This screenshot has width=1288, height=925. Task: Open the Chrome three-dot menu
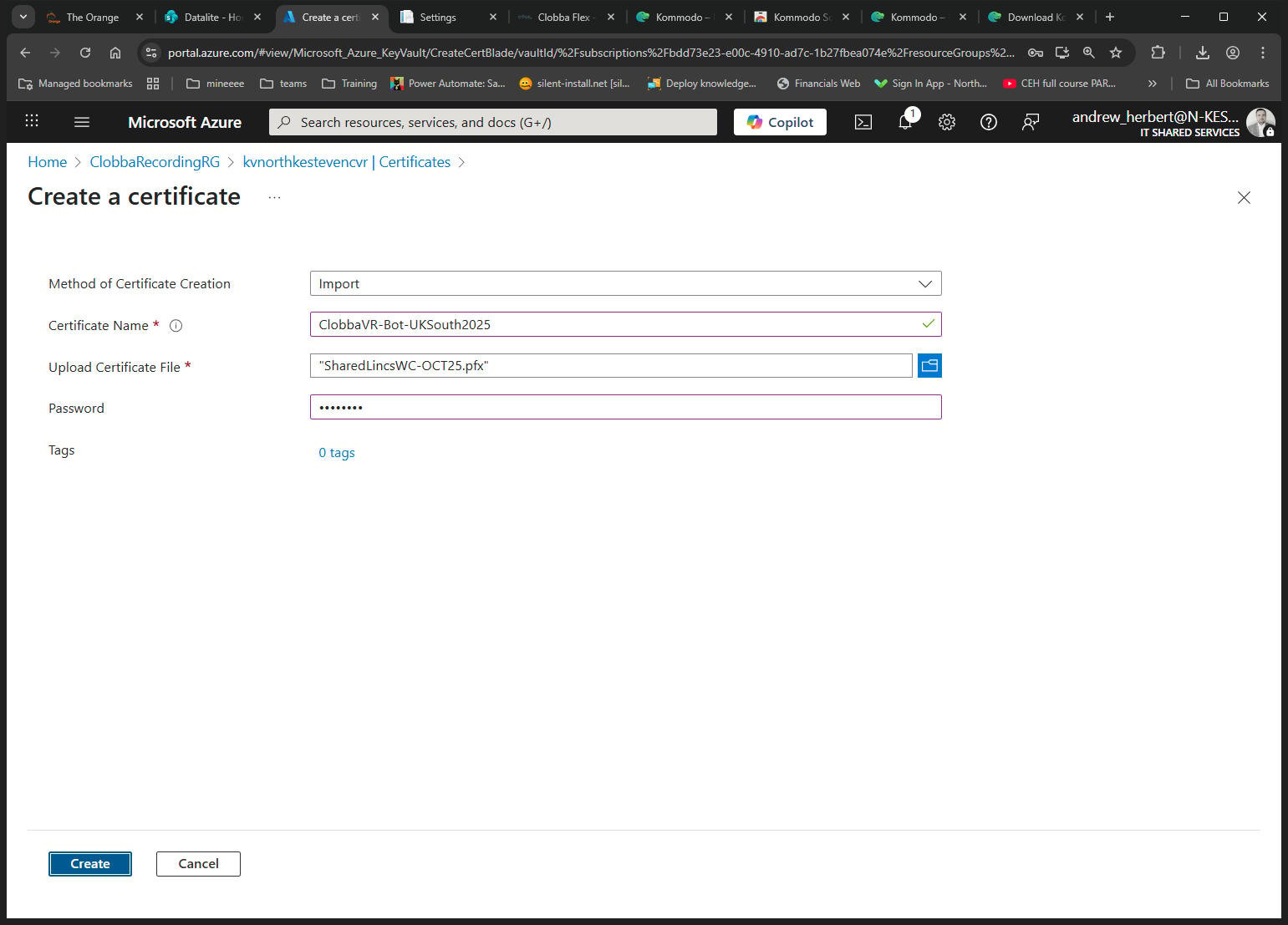tap(1263, 53)
